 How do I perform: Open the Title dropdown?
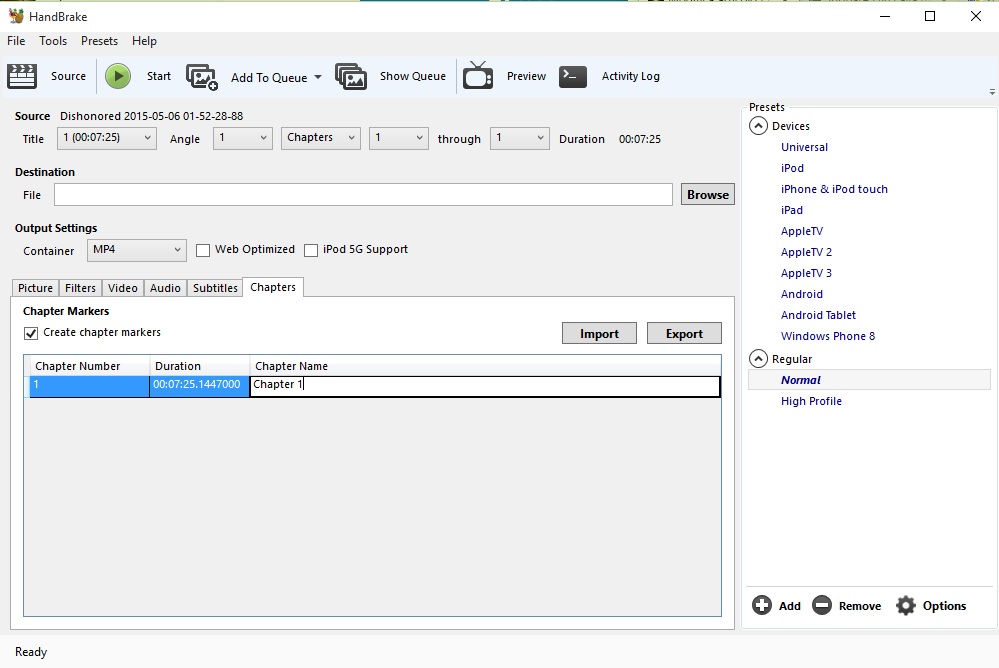tap(106, 138)
